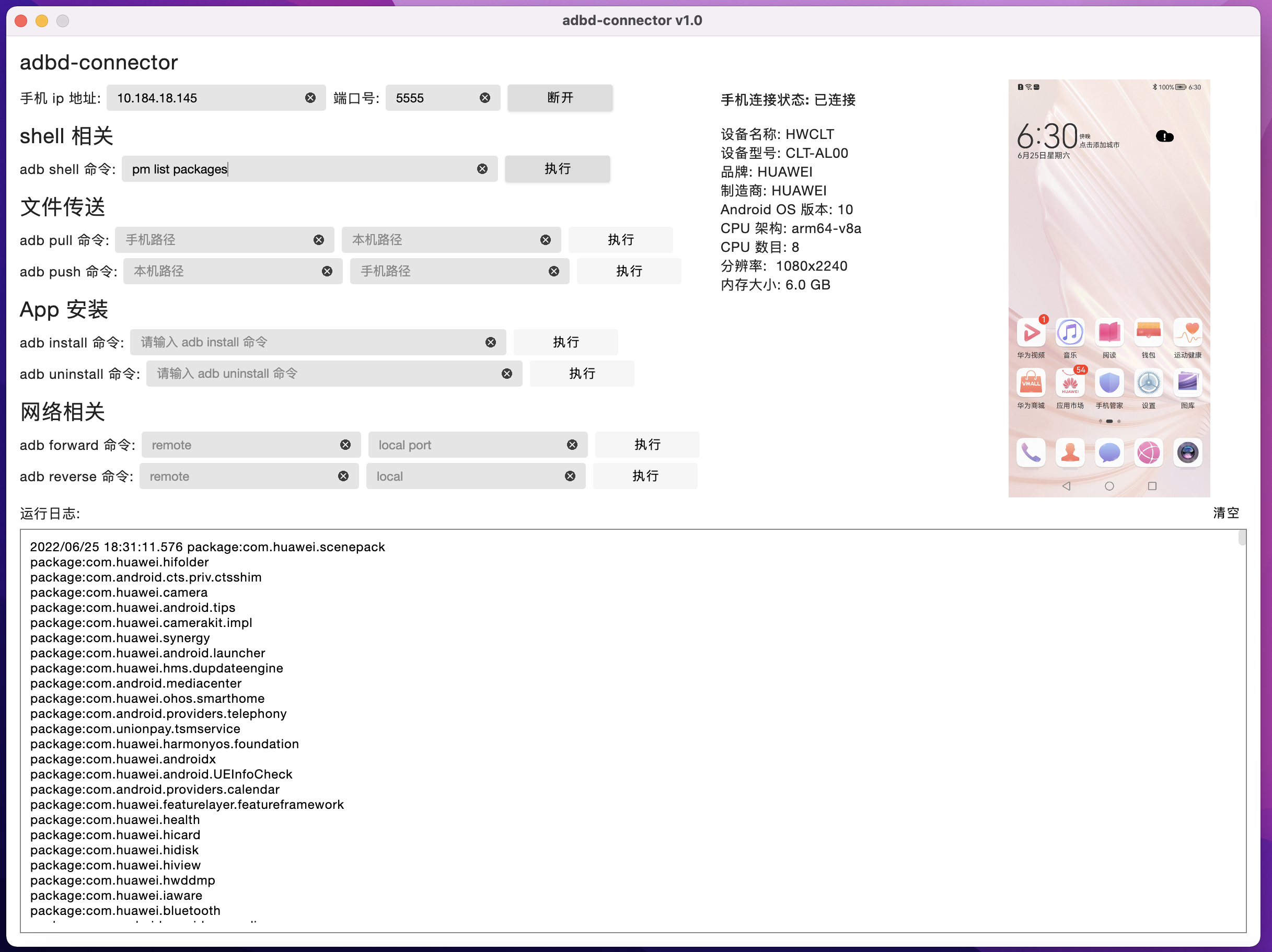Execute the adb shell command
The height and width of the screenshot is (952, 1272).
[557, 169]
